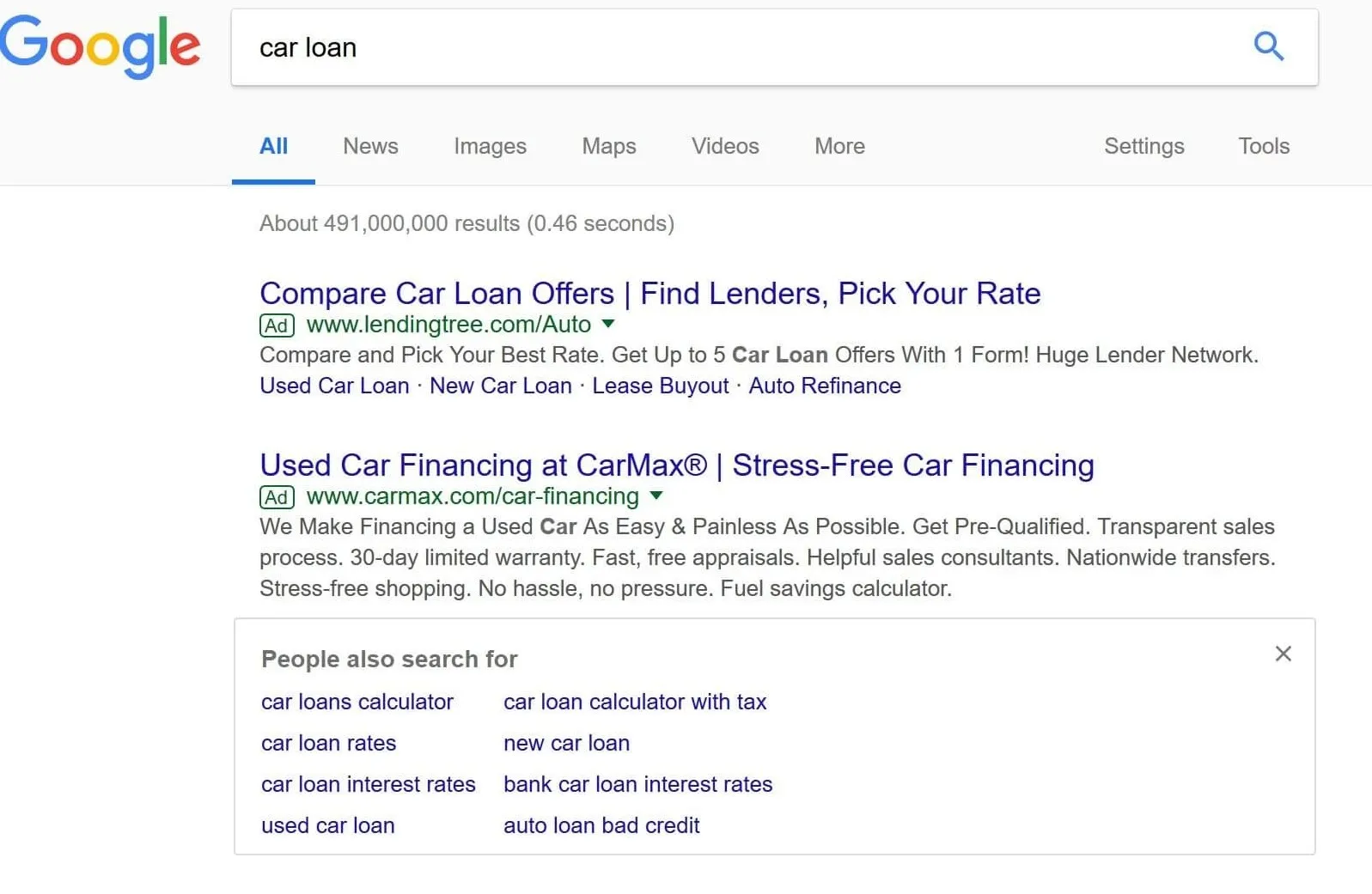Click the Ad badge next to carmax URL
1372x894 pixels.
277,497
